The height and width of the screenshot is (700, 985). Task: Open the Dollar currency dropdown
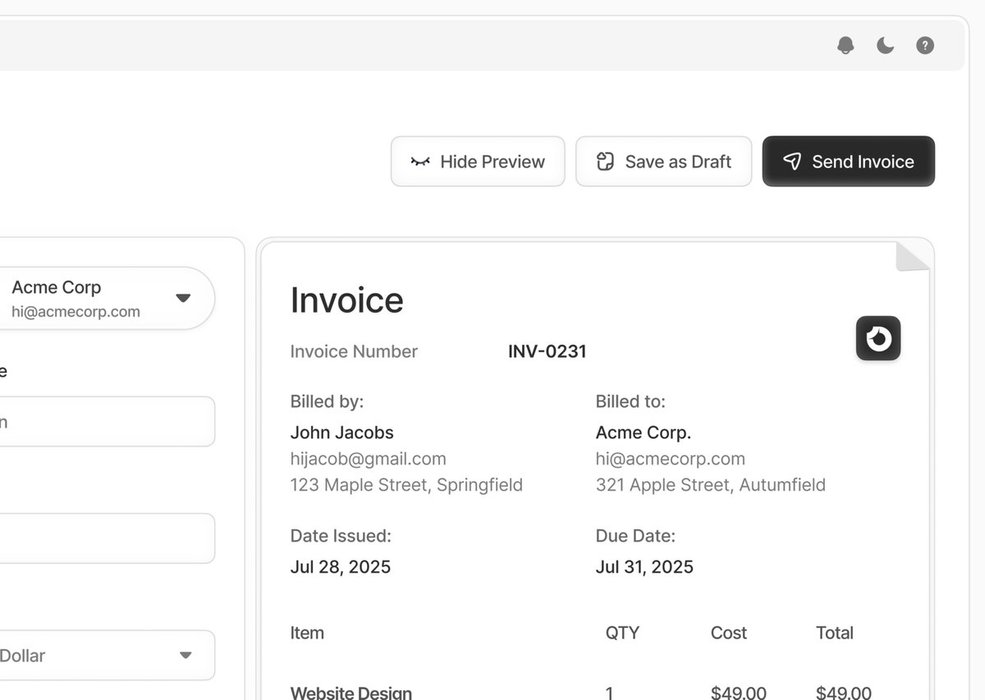185,655
